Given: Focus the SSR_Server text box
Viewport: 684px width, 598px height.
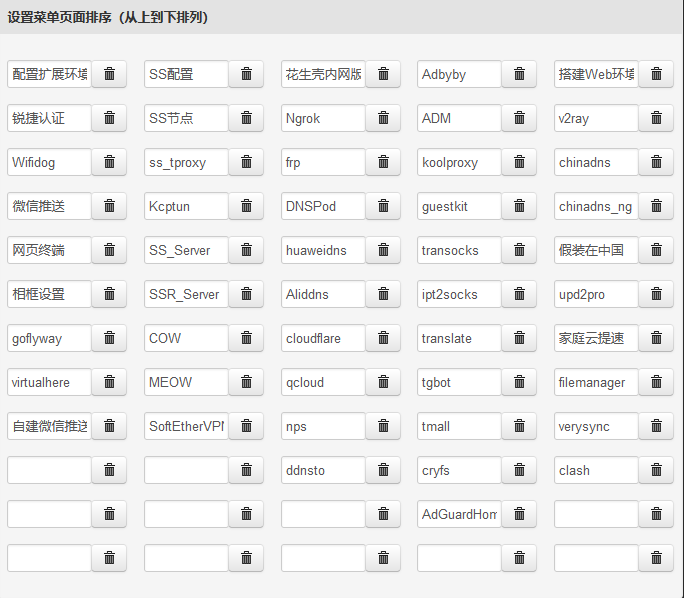Looking at the screenshot, I should pos(186,294).
